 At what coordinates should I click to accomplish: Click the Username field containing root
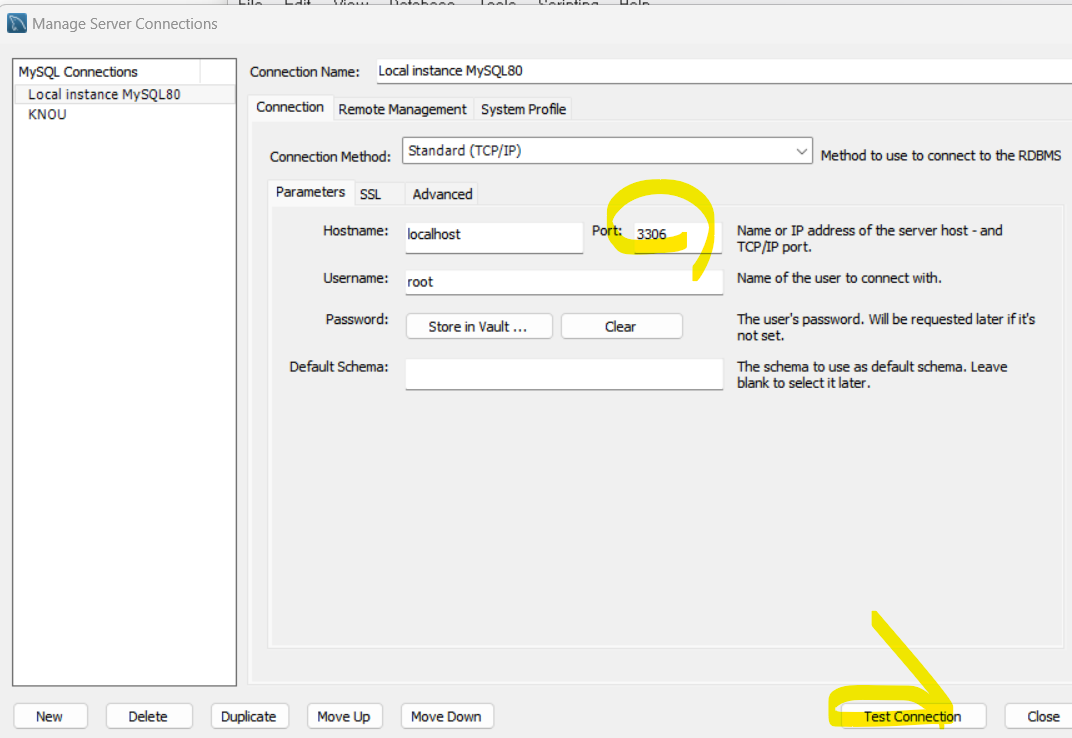[x=564, y=282]
